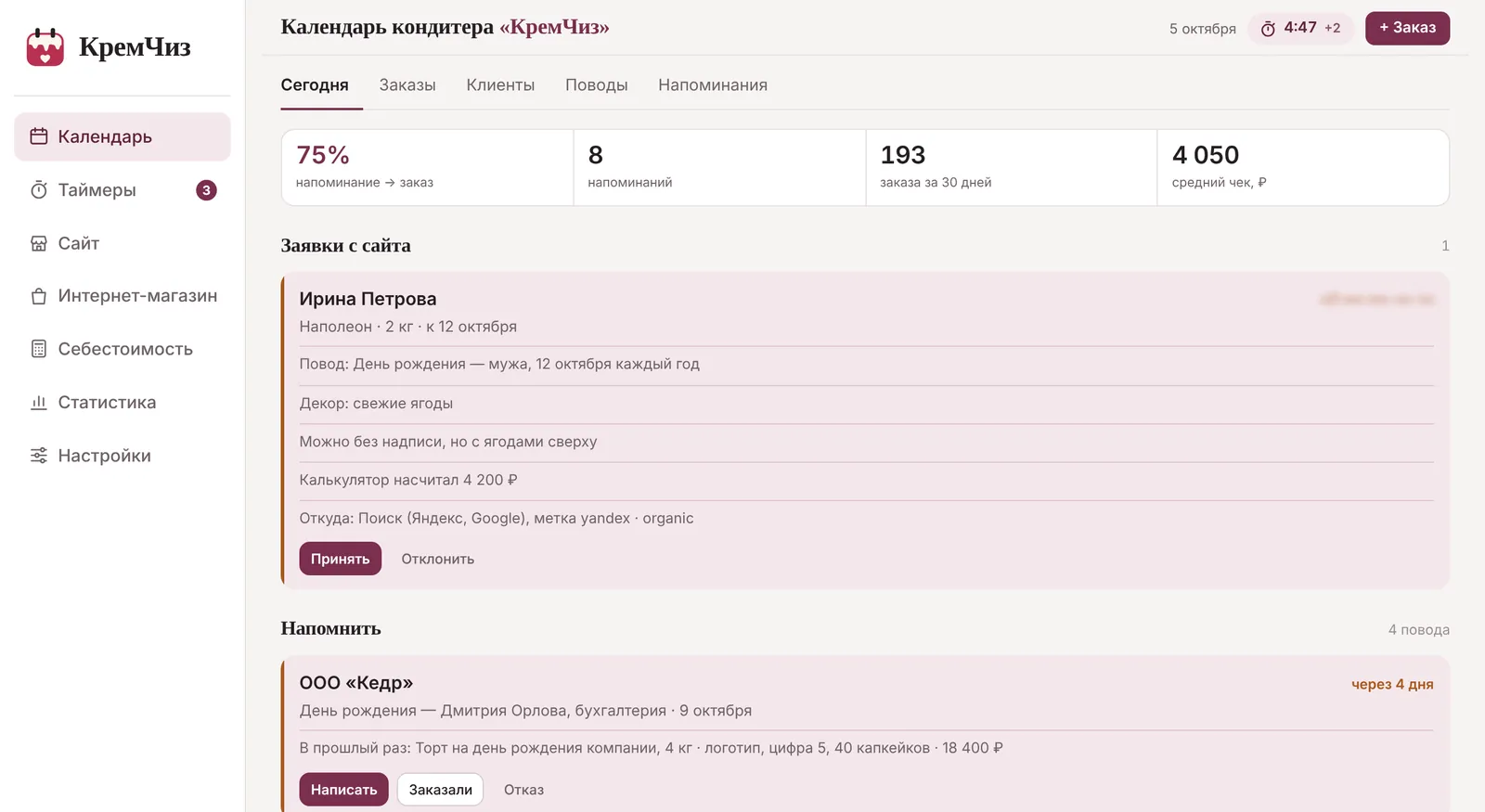Go to Себестоимость in sidebar
The height and width of the screenshot is (812, 1485).
click(123, 349)
